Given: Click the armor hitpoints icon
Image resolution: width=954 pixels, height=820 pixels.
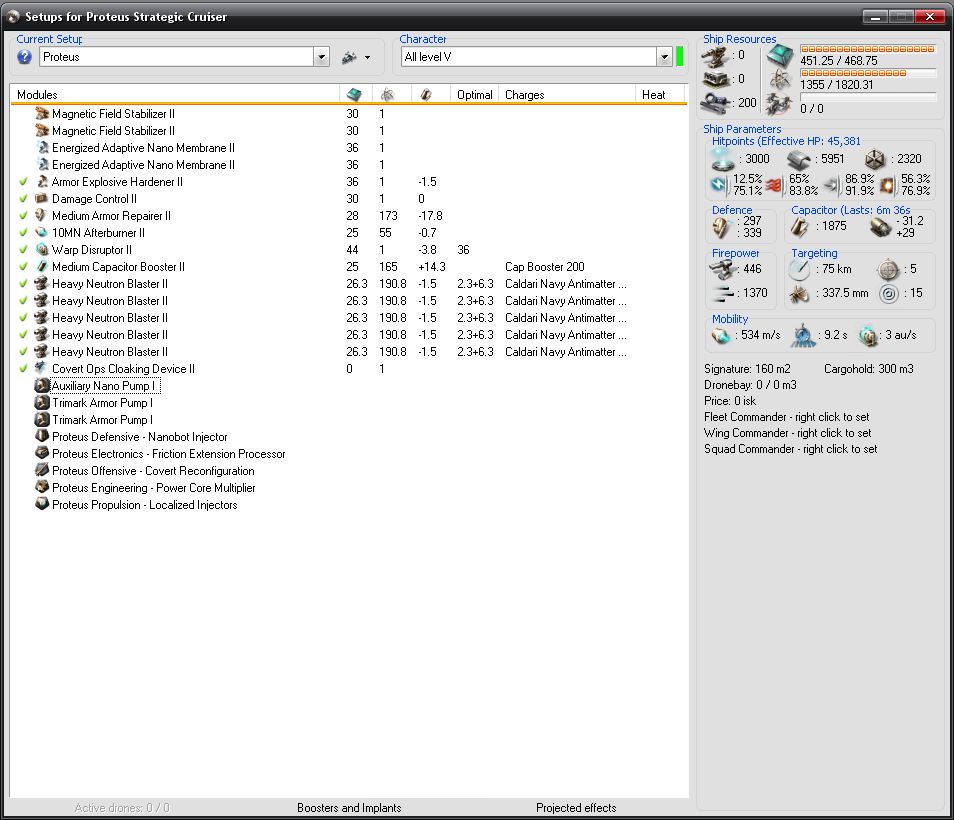Looking at the screenshot, I should click(x=799, y=160).
